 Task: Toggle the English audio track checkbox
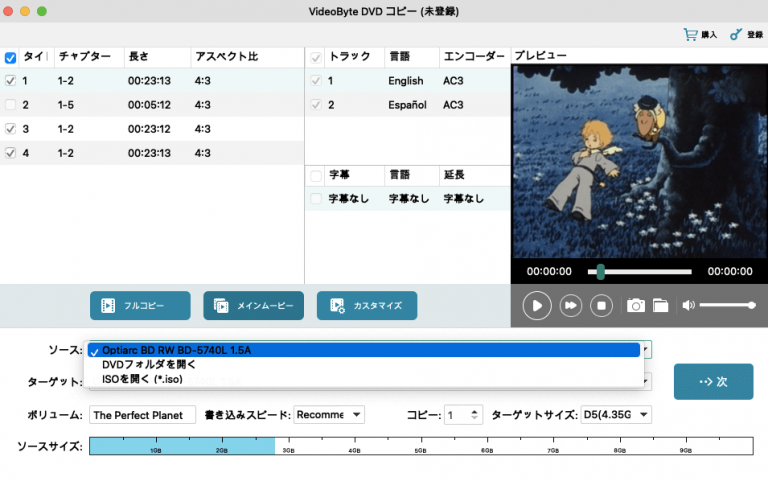point(317,80)
